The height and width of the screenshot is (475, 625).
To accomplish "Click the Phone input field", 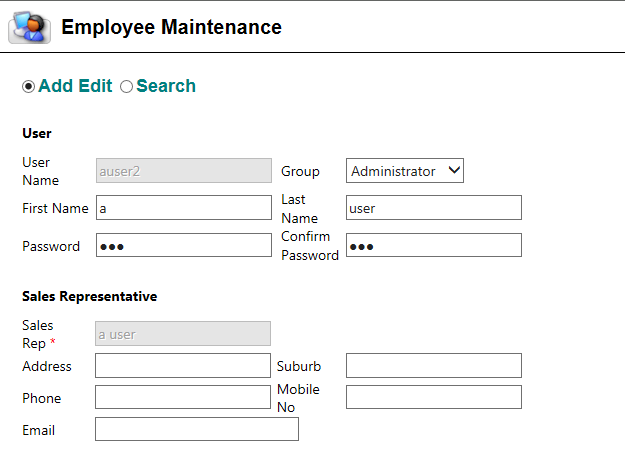I will point(183,397).
